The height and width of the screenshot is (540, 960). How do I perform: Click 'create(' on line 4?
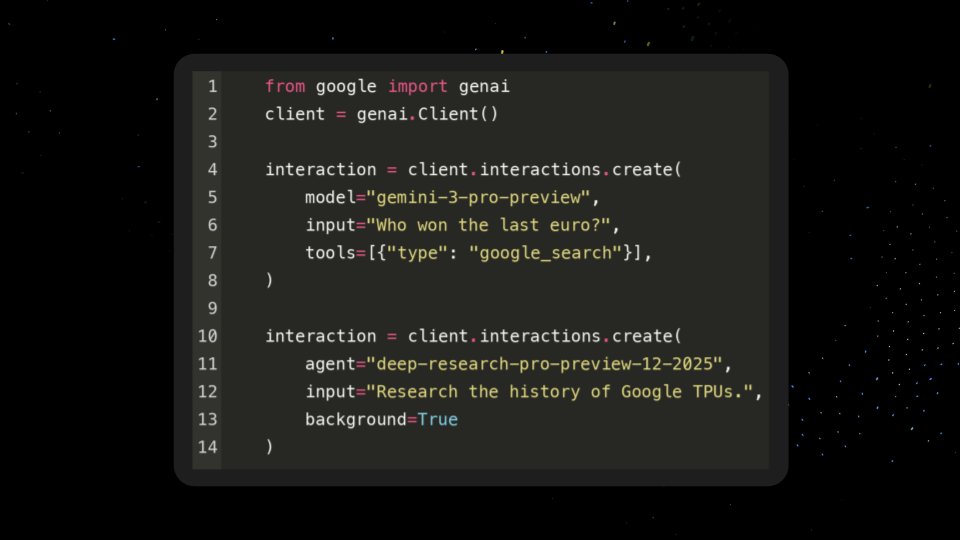tap(647, 170)
